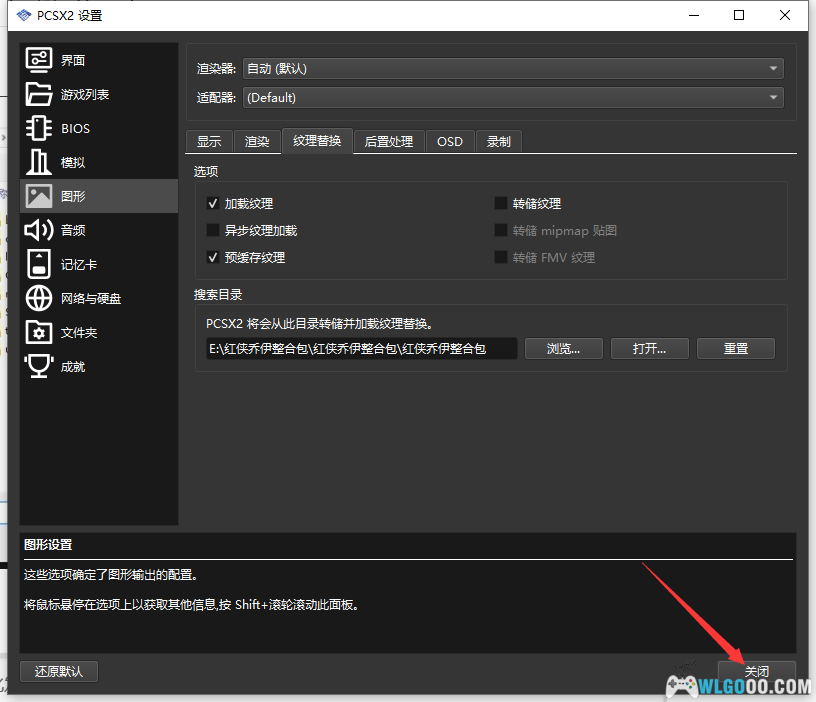Open the 游戏列表 folder icon category
816x702 pixels.
(x=39, y=94)
